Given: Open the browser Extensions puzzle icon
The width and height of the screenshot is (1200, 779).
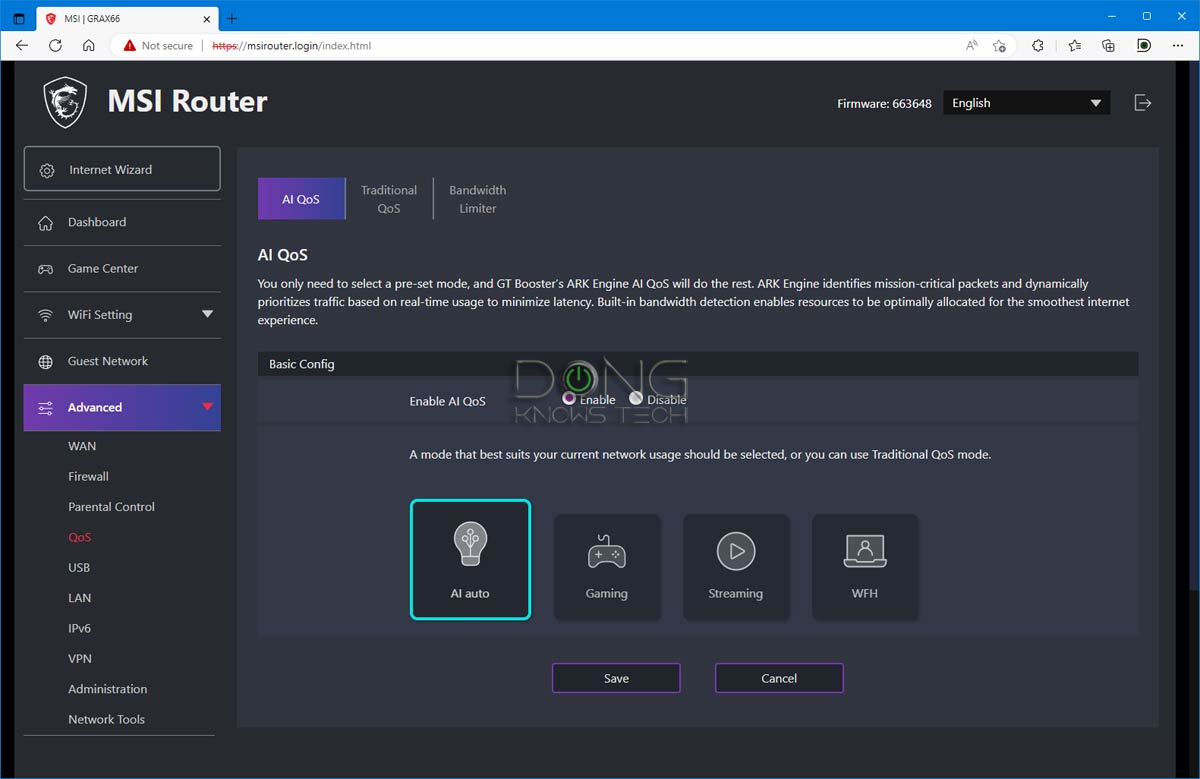Looking at the screenshot, I should click(x=1038, y=45).
